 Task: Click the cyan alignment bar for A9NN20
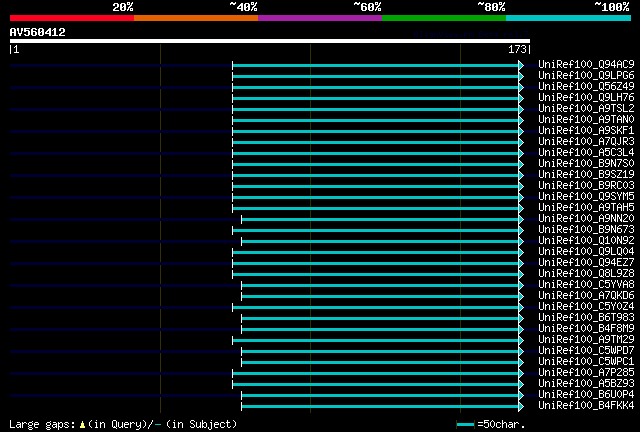tap(380, 220)
